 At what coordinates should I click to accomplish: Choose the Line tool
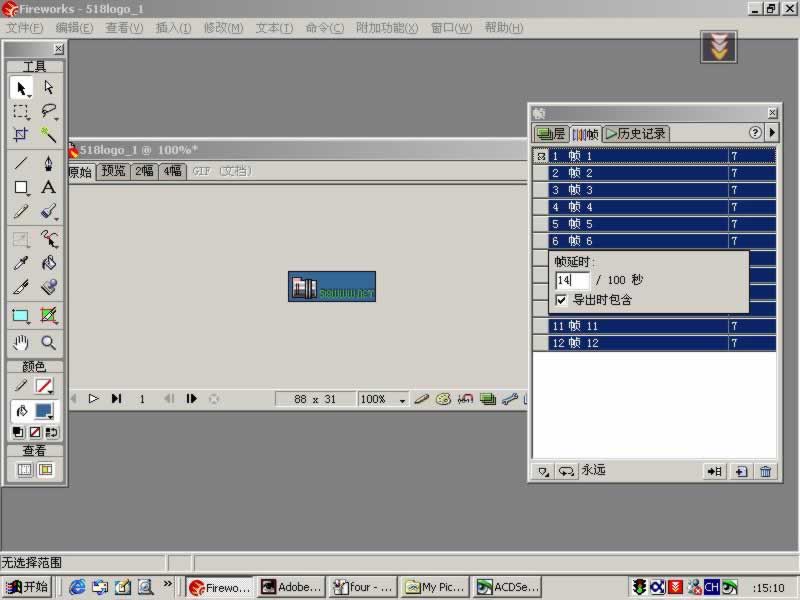pos(21,162)
